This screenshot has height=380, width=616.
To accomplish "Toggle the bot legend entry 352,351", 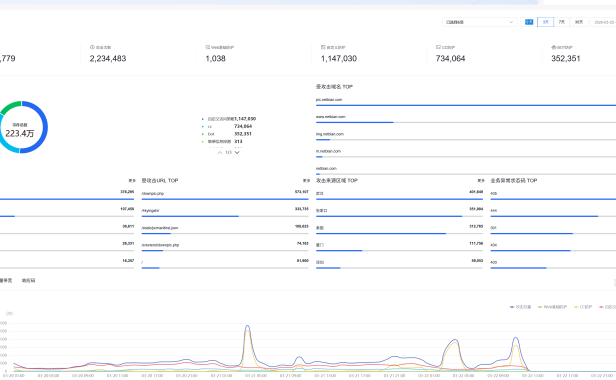I will click(x=227, y=134).
